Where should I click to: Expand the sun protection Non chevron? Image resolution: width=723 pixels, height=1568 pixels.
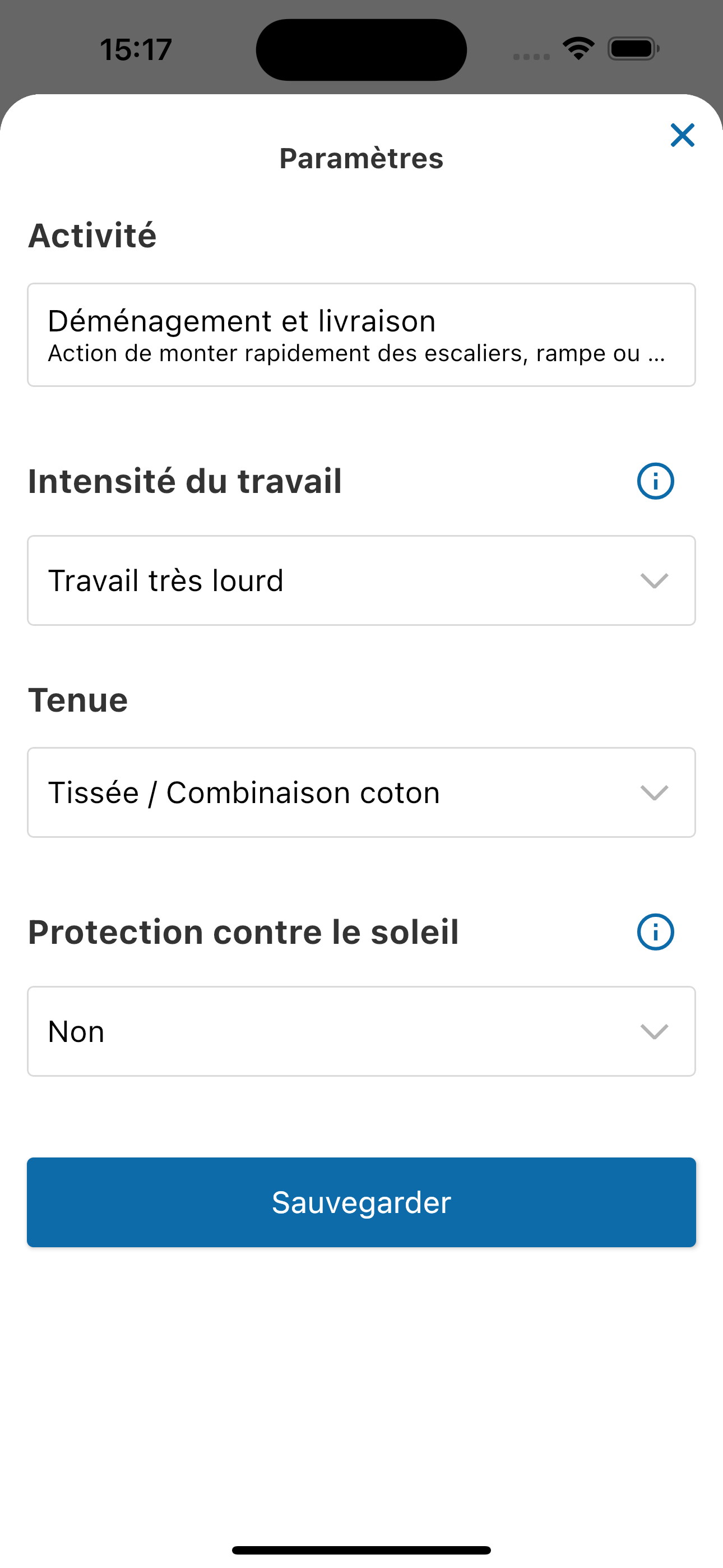654,1031
